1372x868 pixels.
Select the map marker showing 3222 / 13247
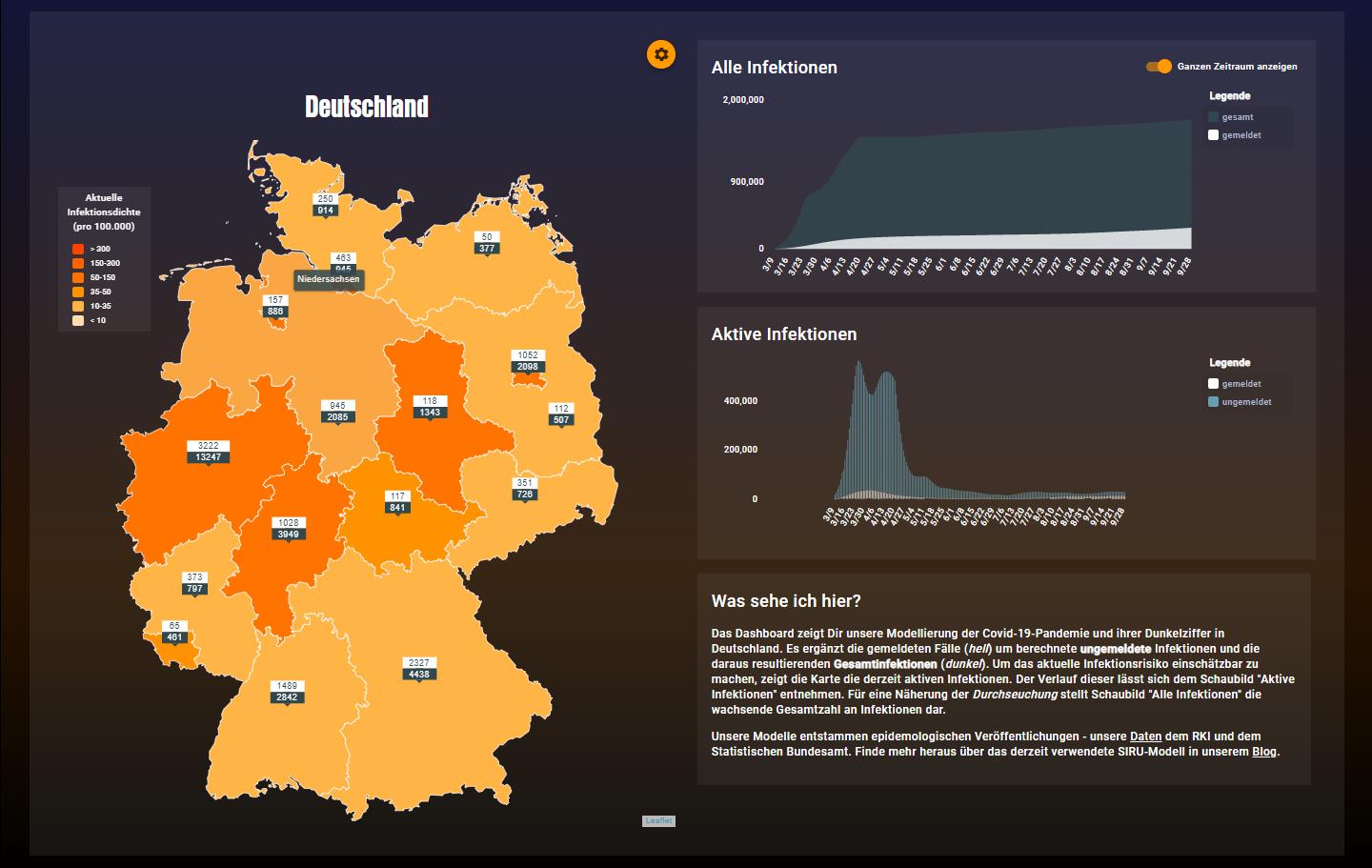coord(208,452)
